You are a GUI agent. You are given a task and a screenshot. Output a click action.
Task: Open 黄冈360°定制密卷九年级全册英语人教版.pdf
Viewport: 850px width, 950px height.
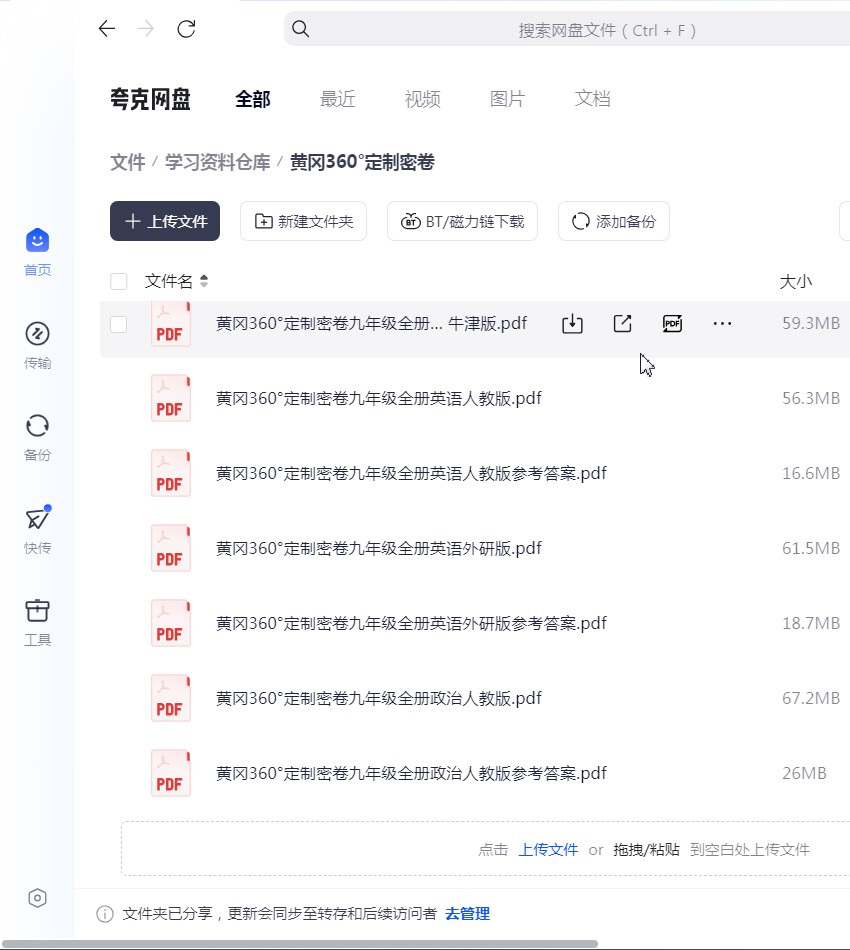[379, 398]
